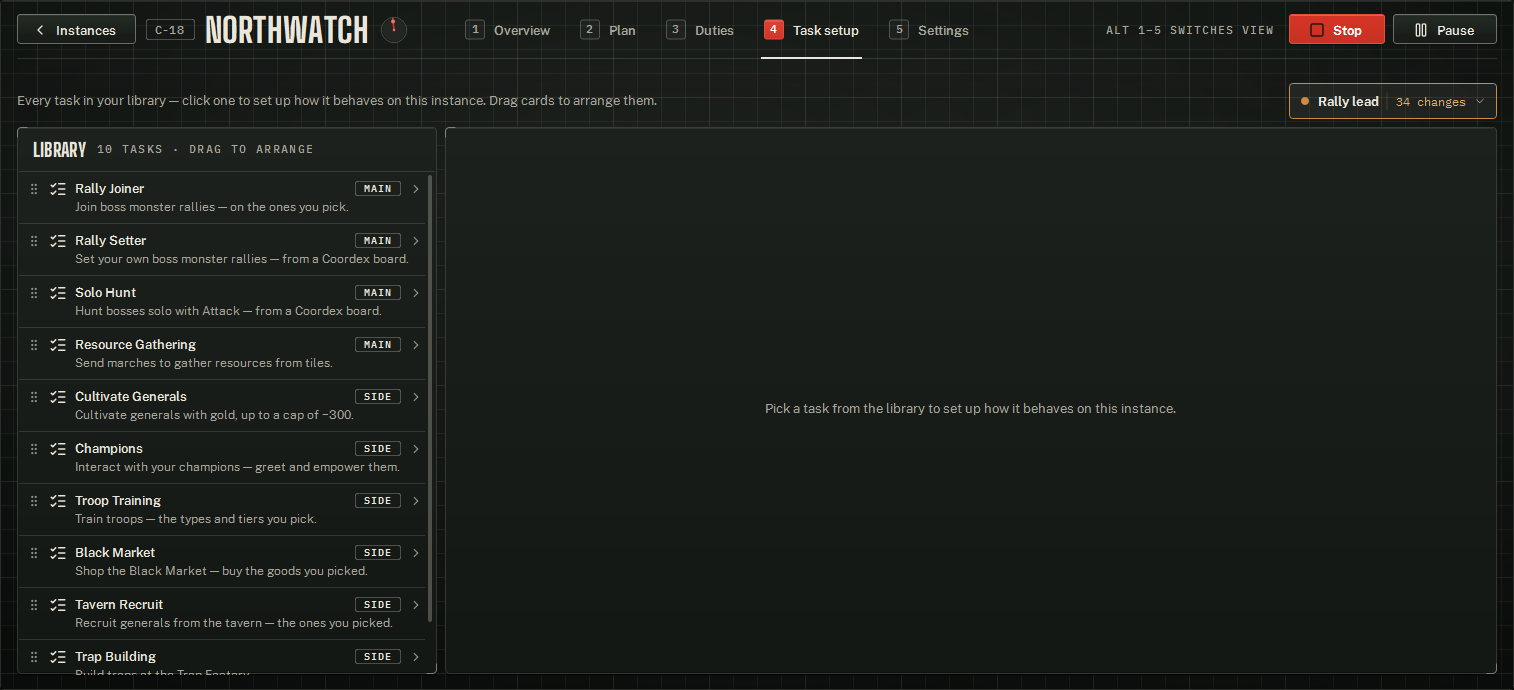
Task: Click the checklist icon of Cultivate Generals
Action: [x=57, y=396]
